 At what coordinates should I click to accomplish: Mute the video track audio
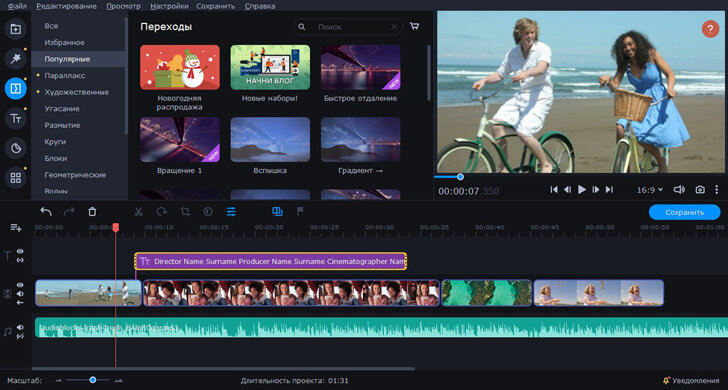(x=20, y=293)
